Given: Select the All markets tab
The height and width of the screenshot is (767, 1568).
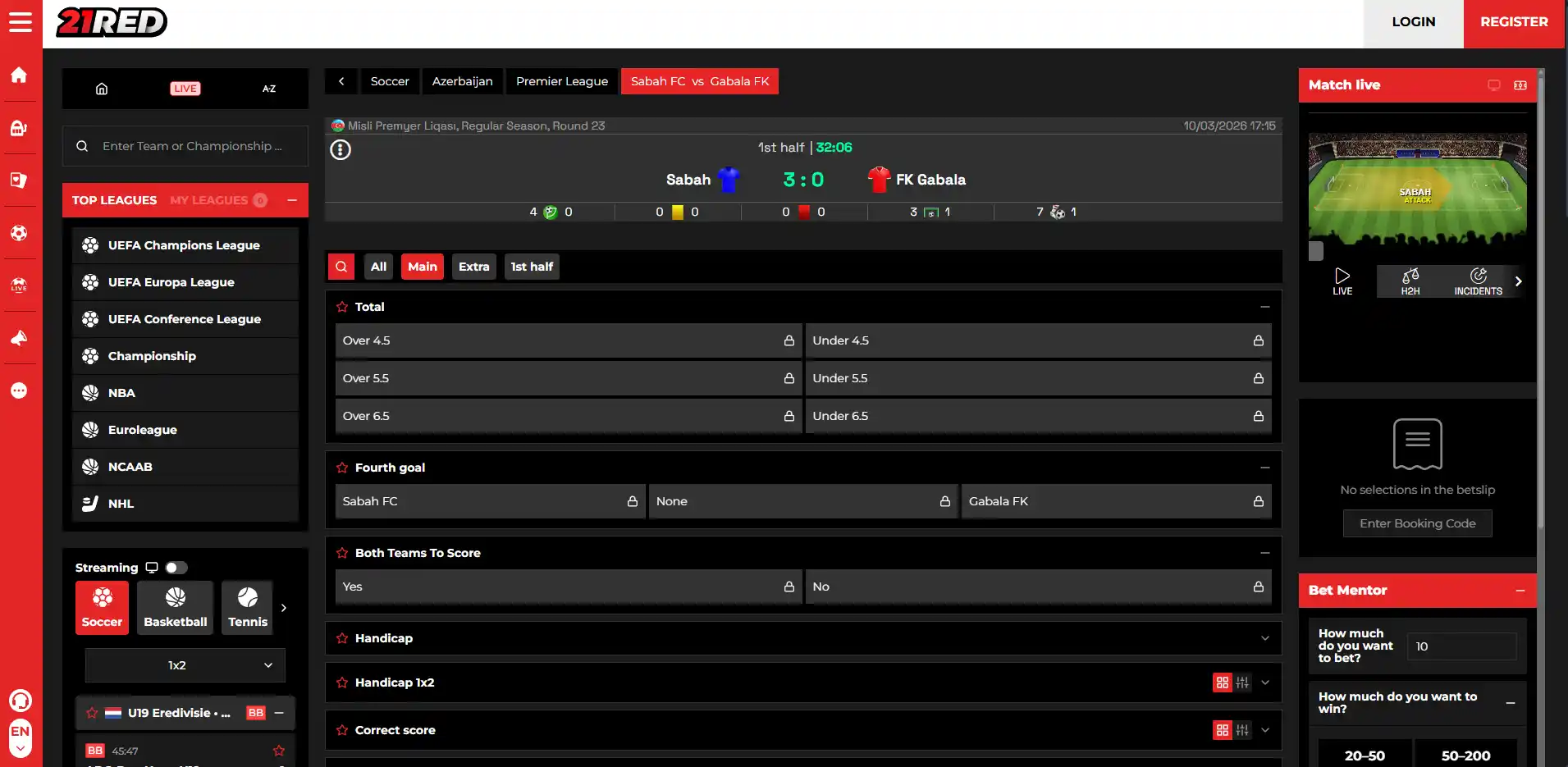Looking at the screenshot, I should point(378,267).
